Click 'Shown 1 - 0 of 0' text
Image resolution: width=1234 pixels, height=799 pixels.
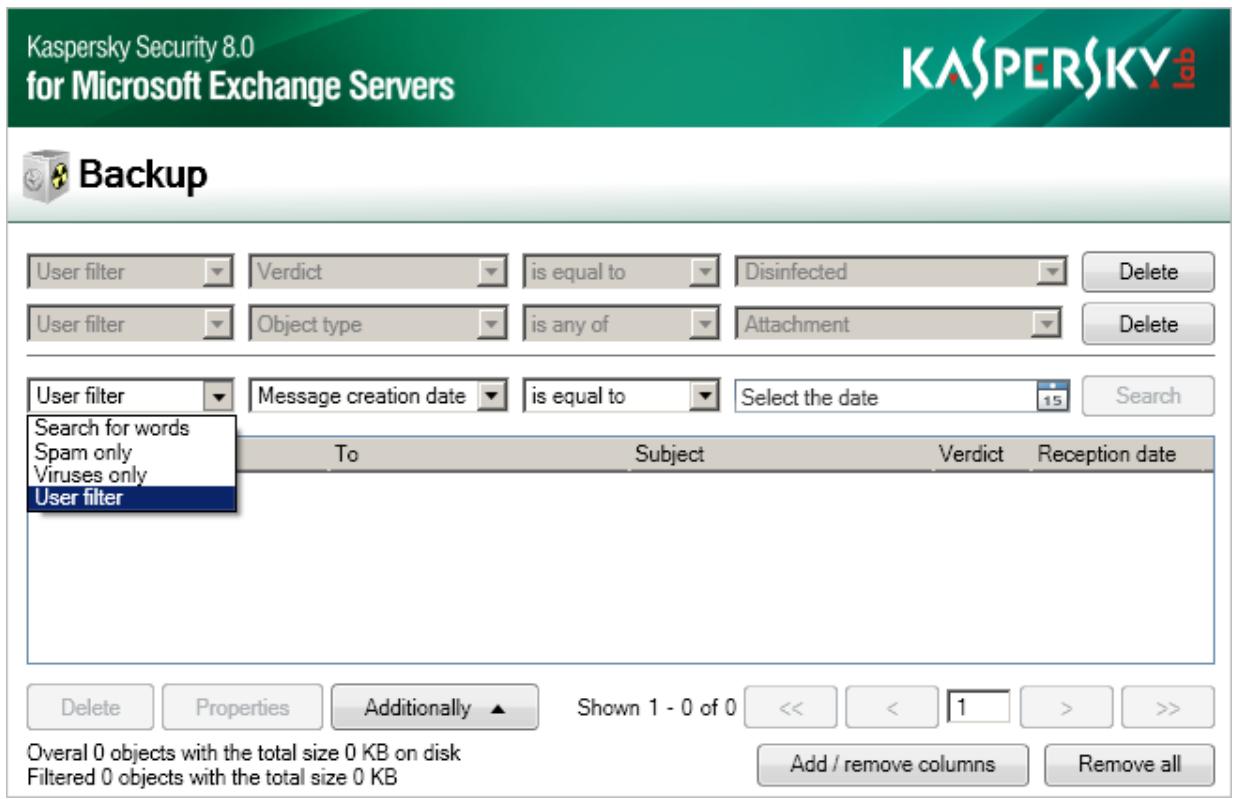pyautogui.click(x=657, y=708)
